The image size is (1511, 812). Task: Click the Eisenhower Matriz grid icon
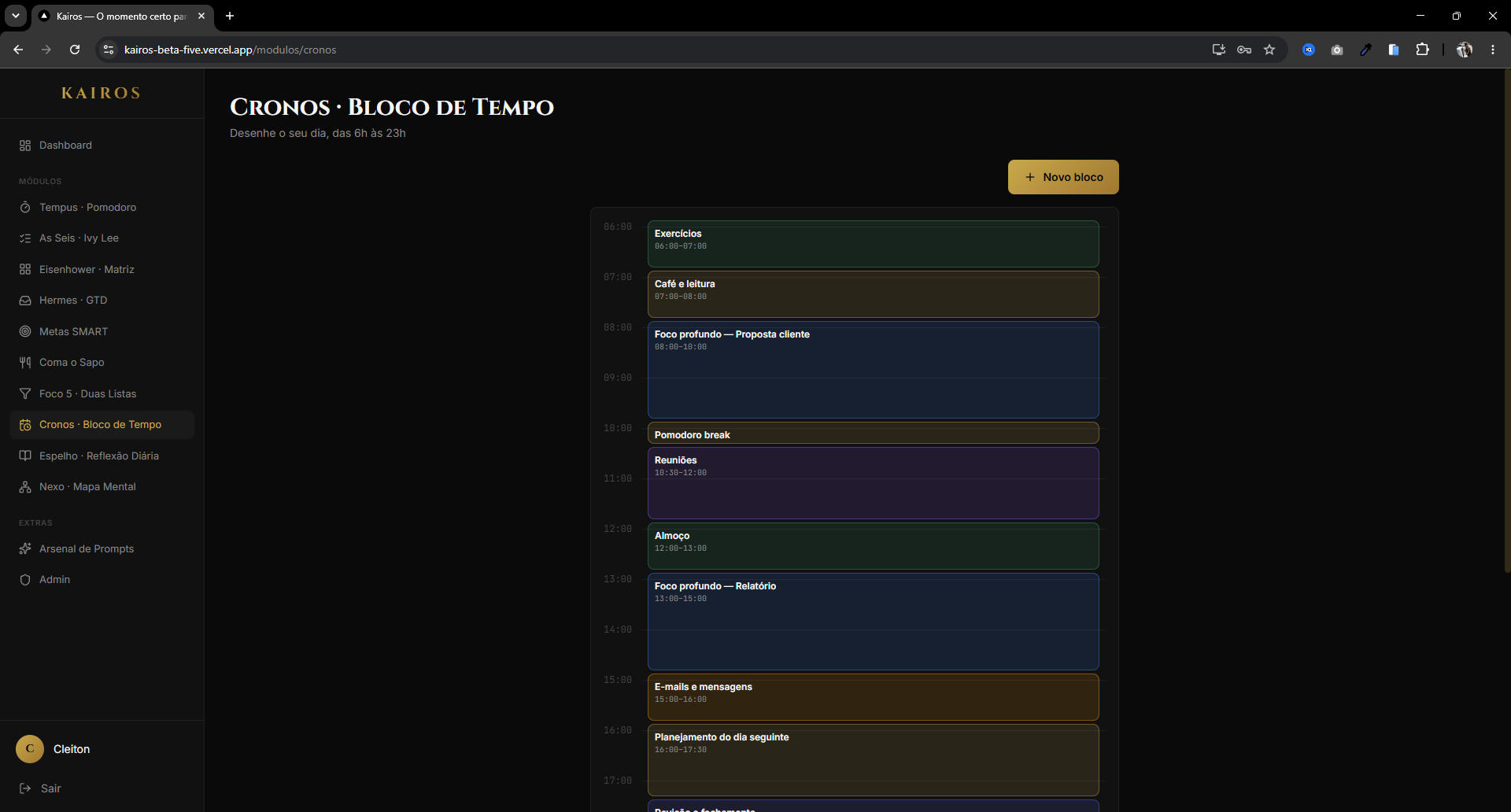(x=25, y=270)
